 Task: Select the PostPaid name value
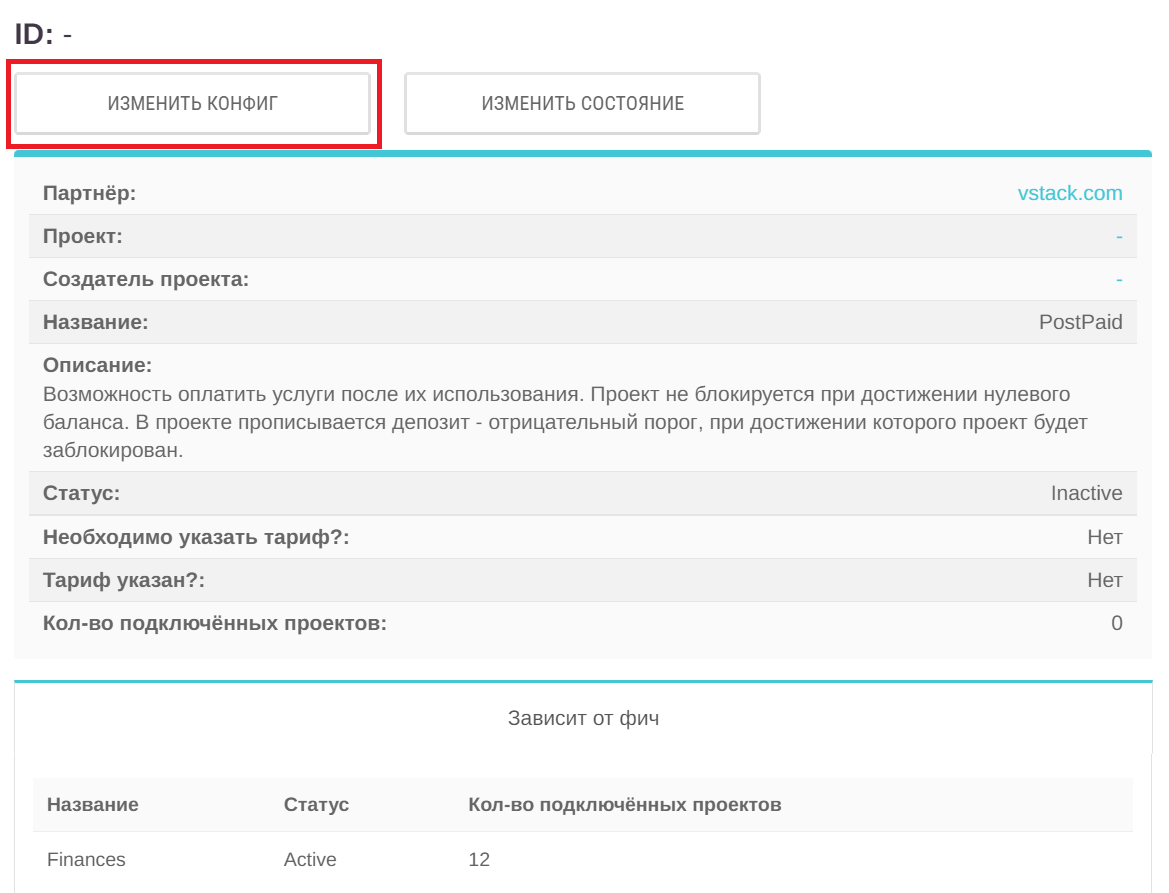coord(1080,322)
